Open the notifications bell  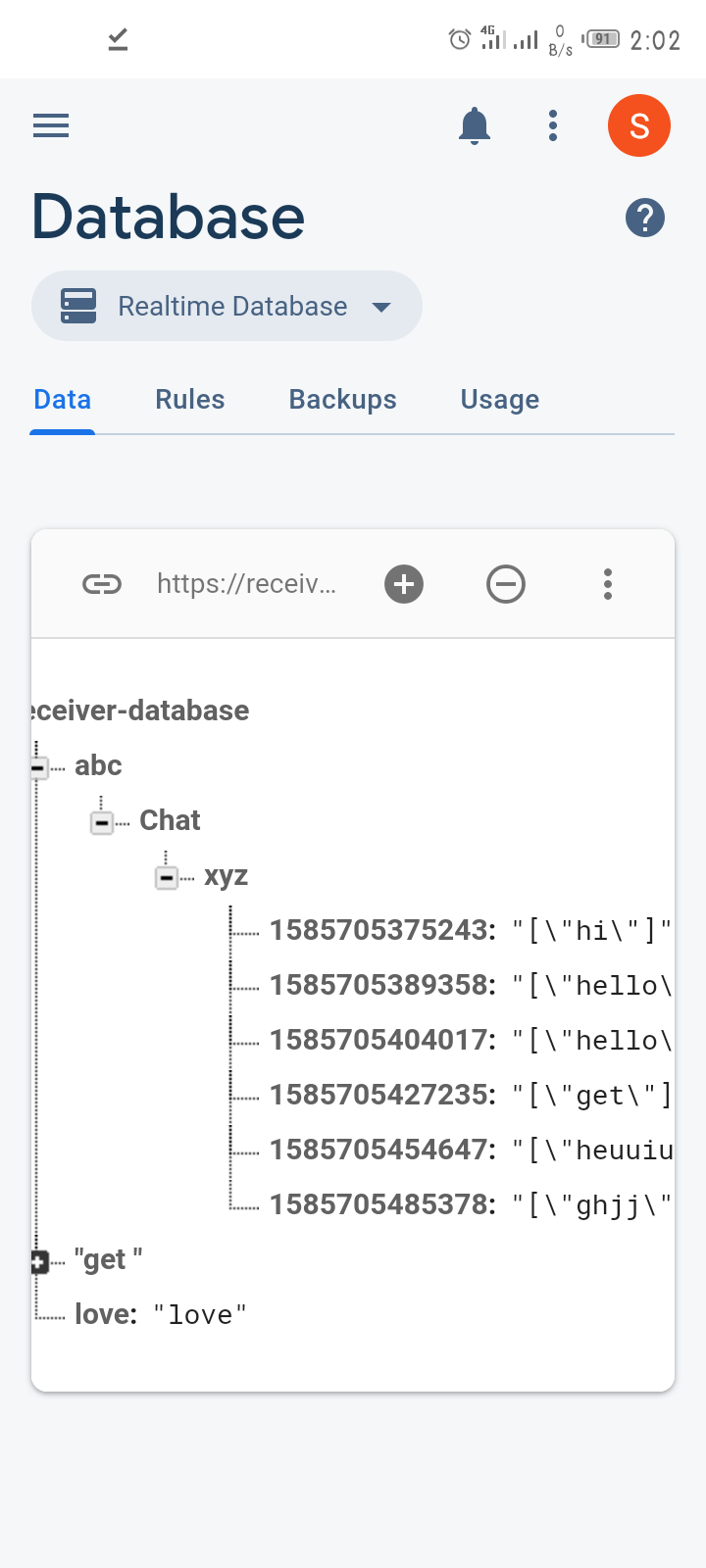click(x=475, y=125)
